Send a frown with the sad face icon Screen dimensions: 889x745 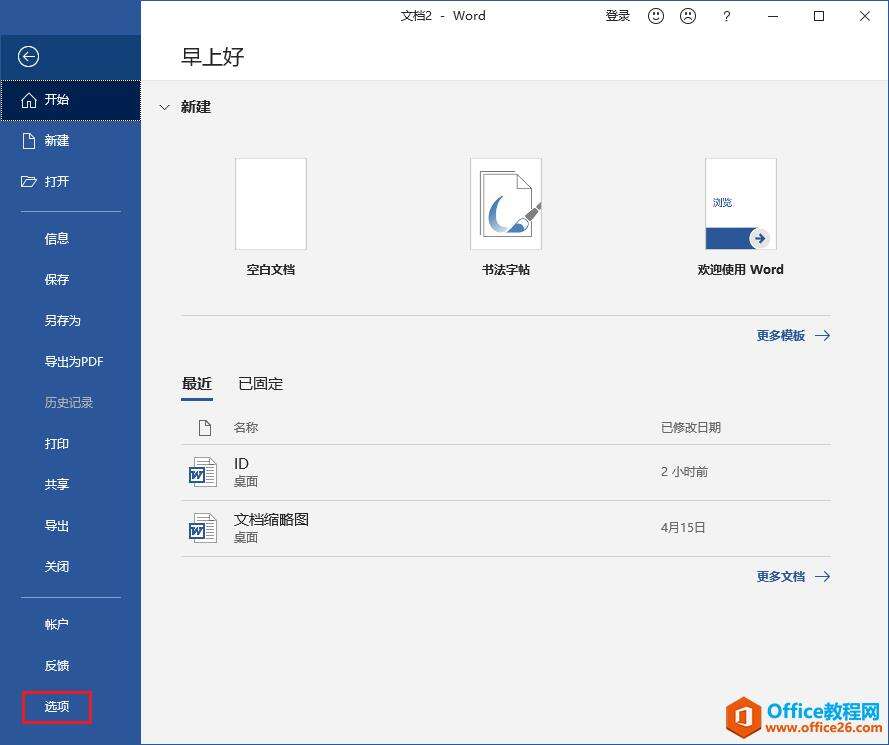(x=688, y=16)
